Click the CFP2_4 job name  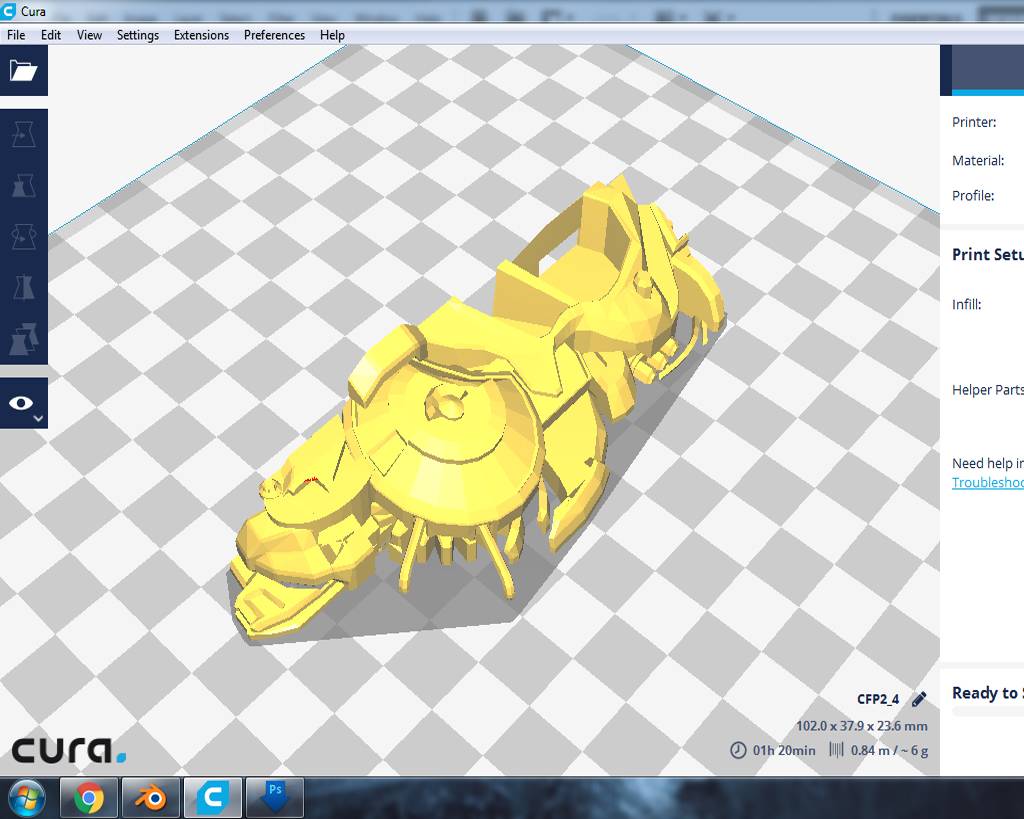(878, 699)
